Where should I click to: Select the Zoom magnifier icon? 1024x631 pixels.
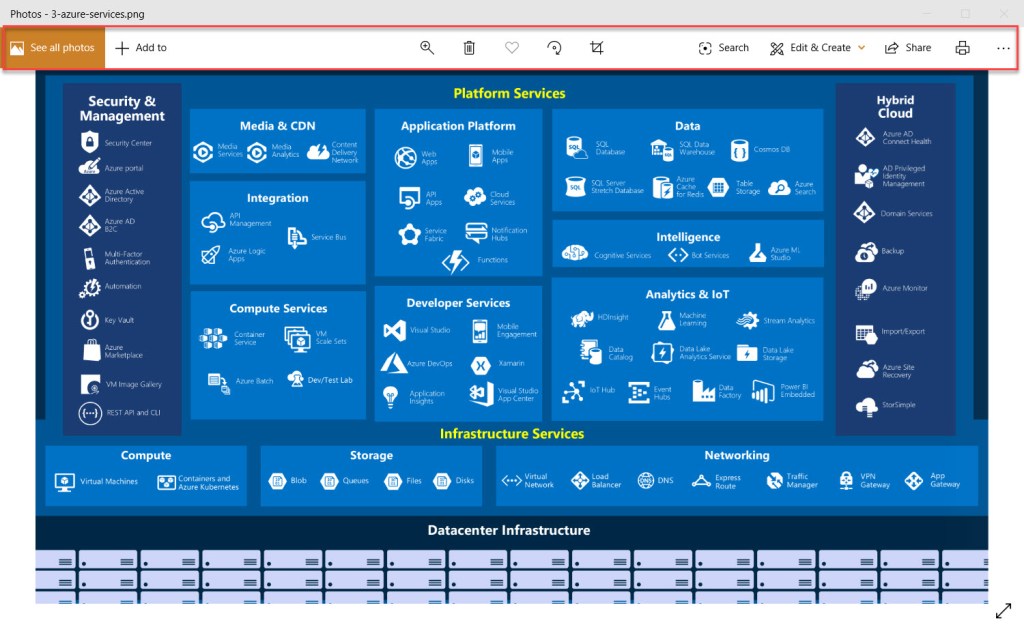(427, 48)
